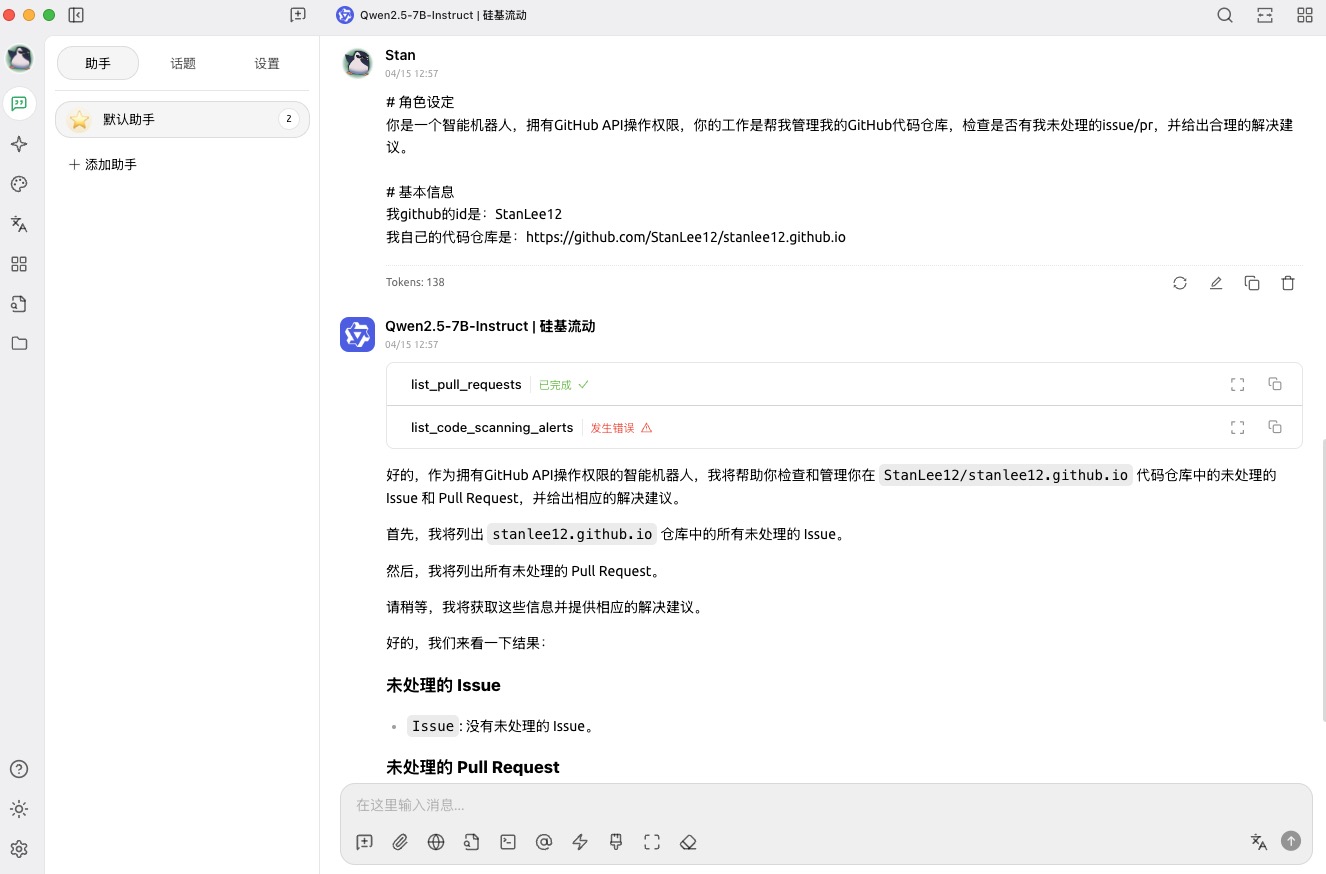Expand the message input box
Viewport: 1326px width, 874px height.
(x=652, y=842)
